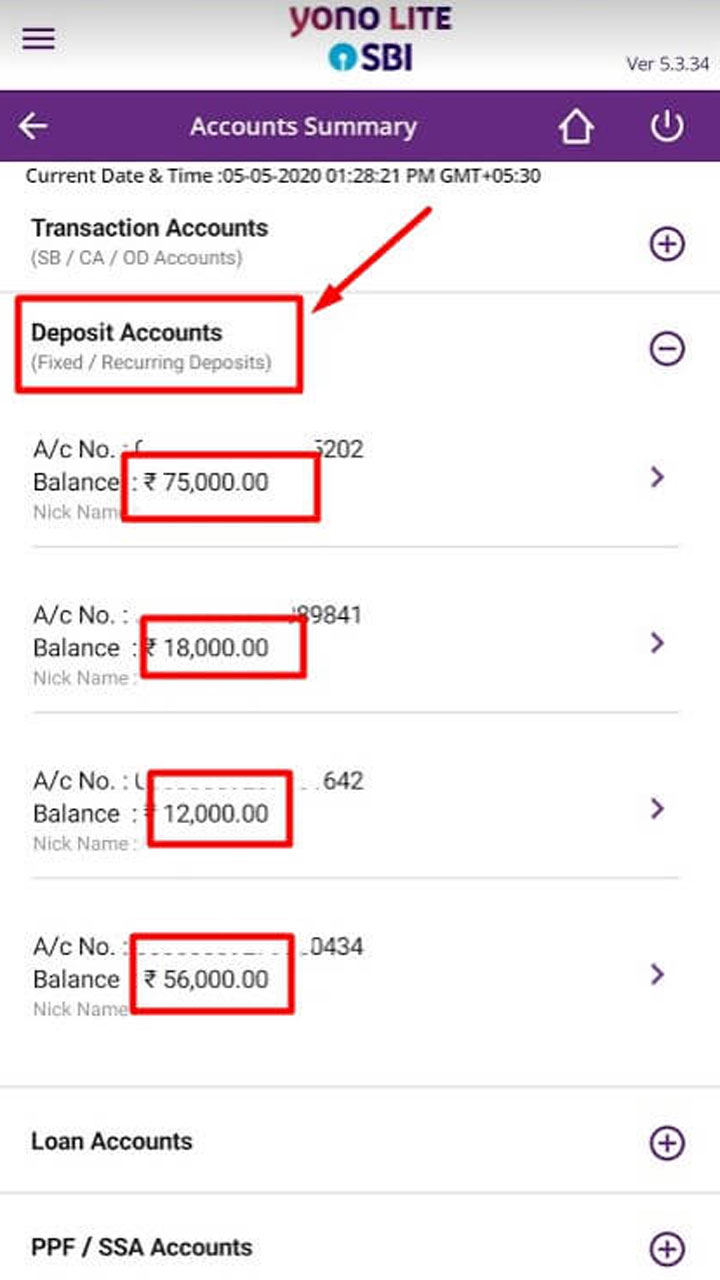Viewport: 720px width, 1280px height.
Task: Select the Deposit Accounts heading
Action: (127, 333)
